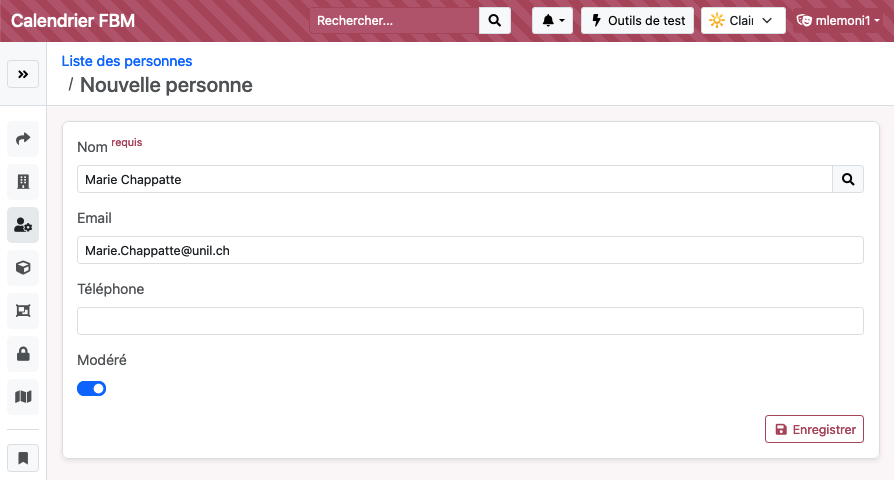Open the notifications bell dropdown
Screen dimensions: 894x480
552,21
